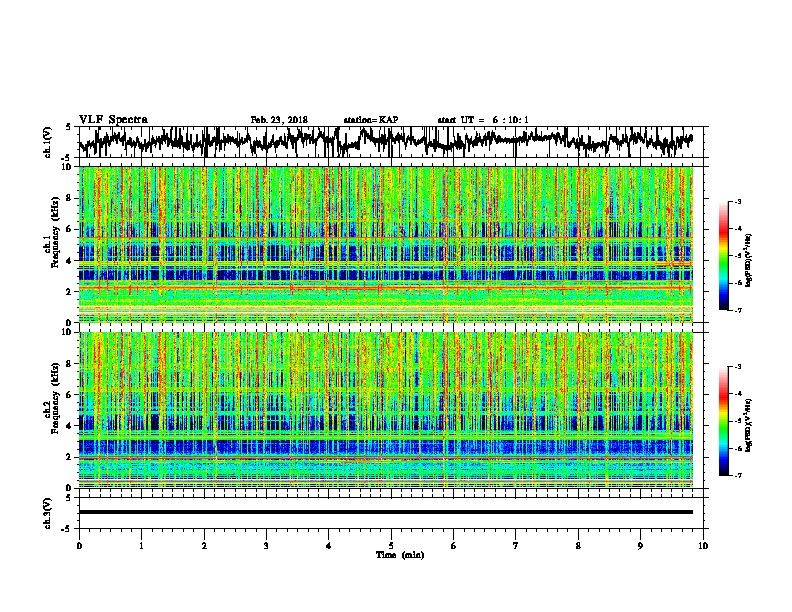Click the ch.2 color bar log(PSD) unit label

[749, 424]
